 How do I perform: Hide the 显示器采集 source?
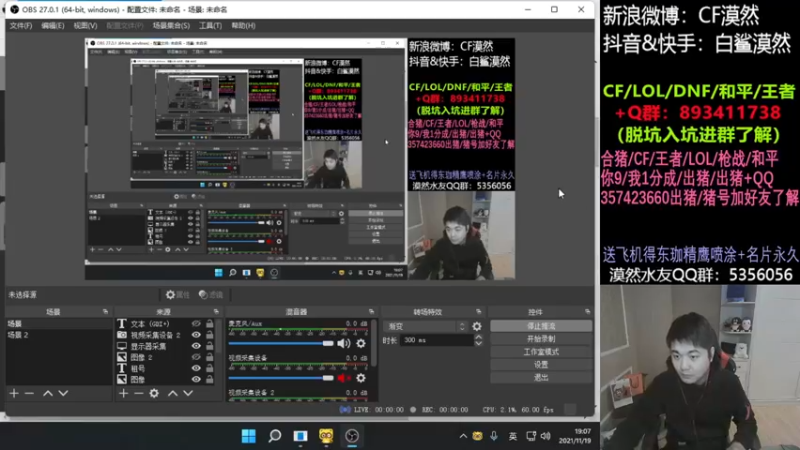point(196,346)
